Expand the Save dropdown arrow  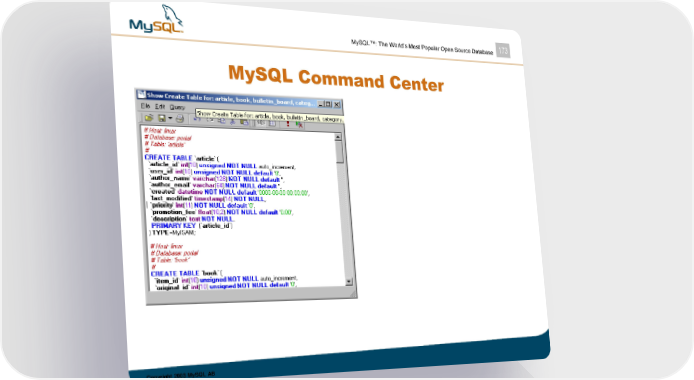click(x=170, y=118)
